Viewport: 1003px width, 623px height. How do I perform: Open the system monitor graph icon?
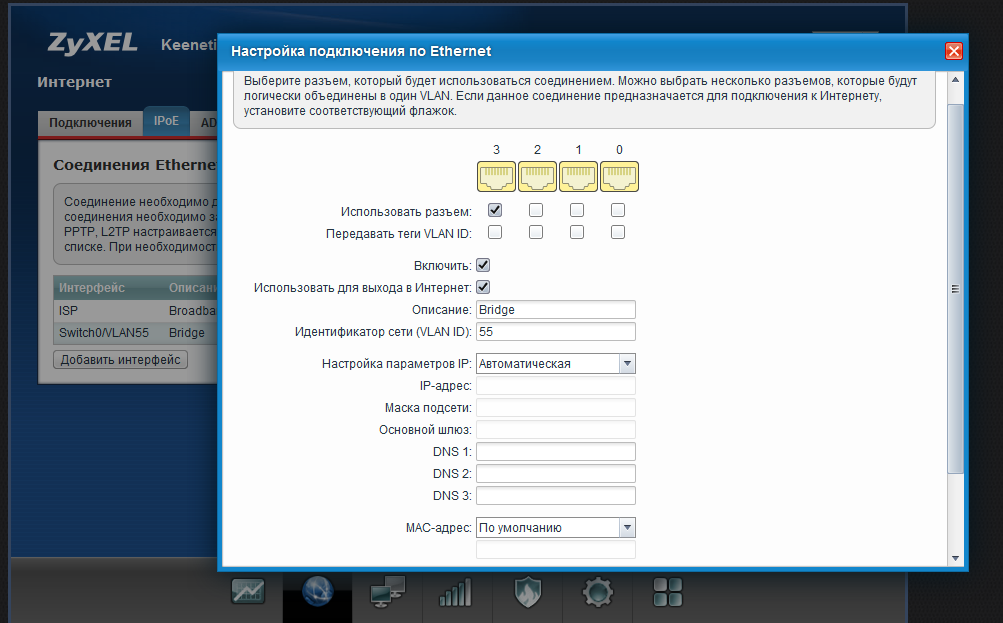point(248,592)
